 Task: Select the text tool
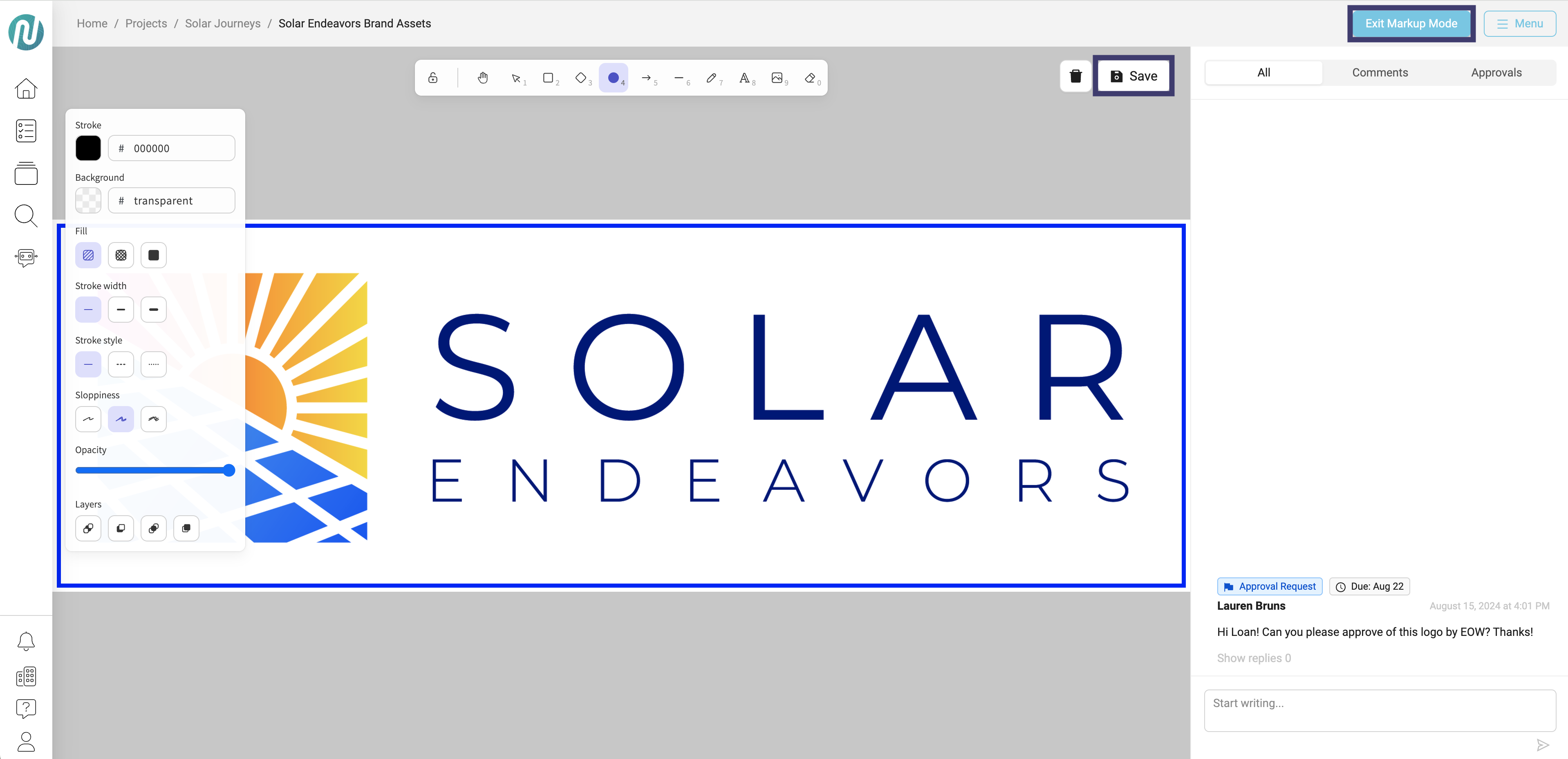(744, 77)
